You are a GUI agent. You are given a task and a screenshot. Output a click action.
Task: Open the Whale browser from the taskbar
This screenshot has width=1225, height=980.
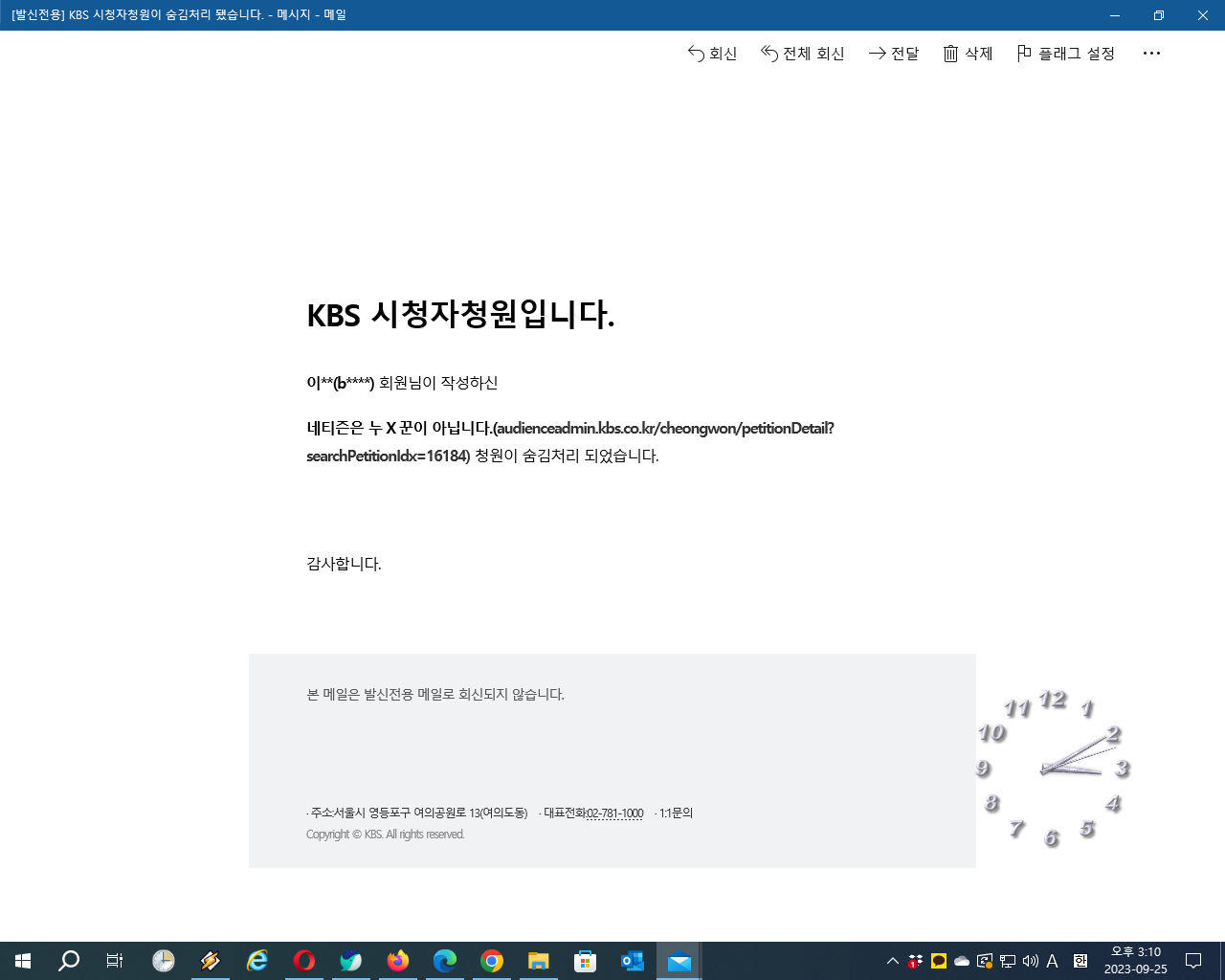point(351,961)
